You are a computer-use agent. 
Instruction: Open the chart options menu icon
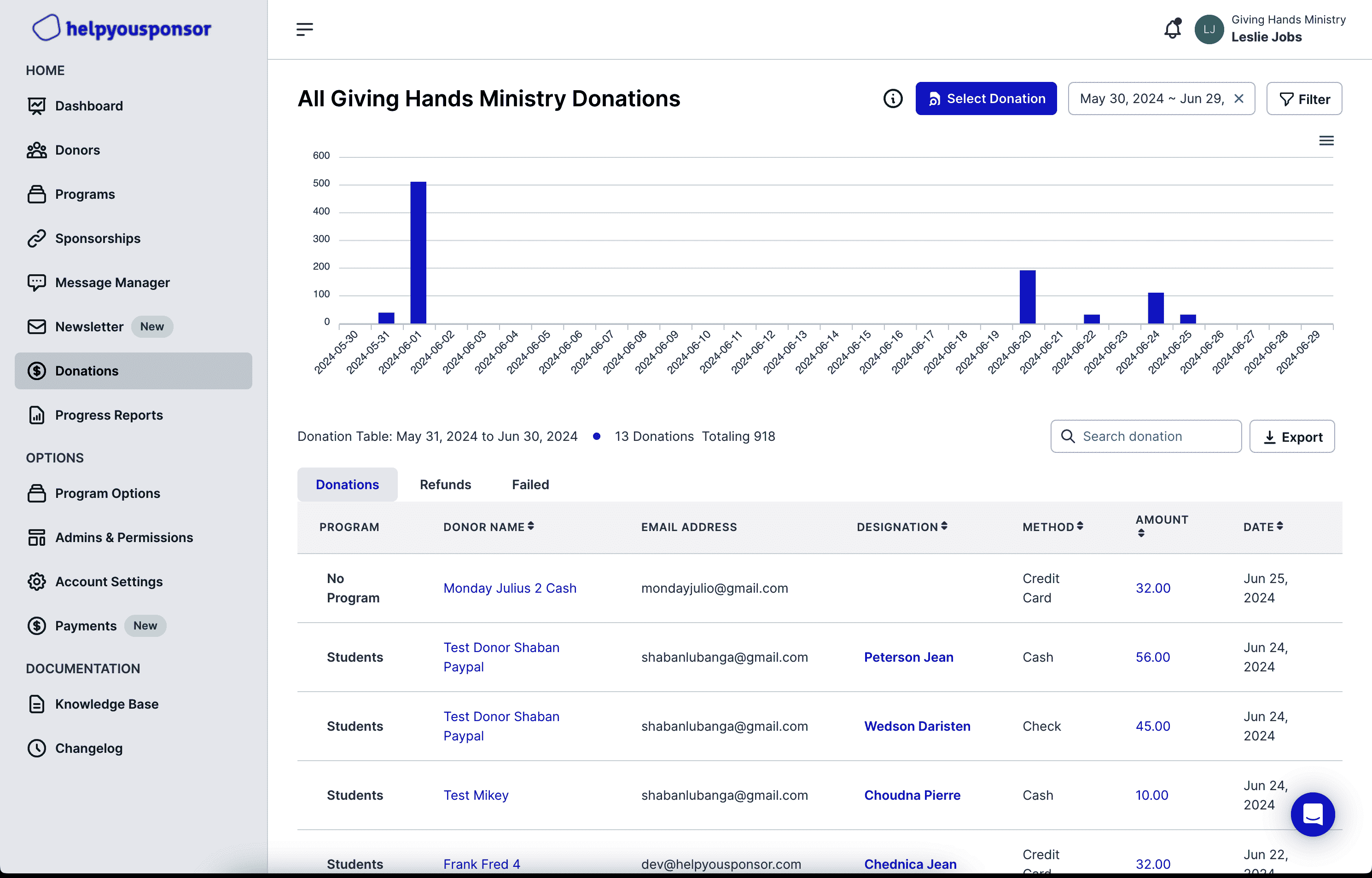1326,141
